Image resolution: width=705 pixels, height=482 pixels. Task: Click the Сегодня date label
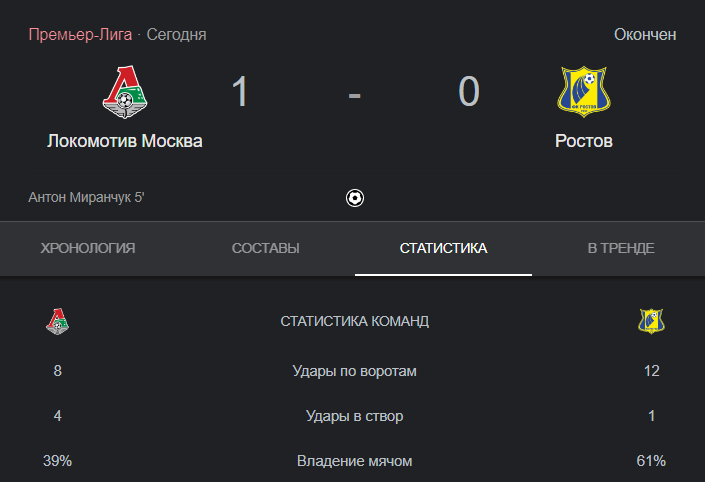[177, 35]
